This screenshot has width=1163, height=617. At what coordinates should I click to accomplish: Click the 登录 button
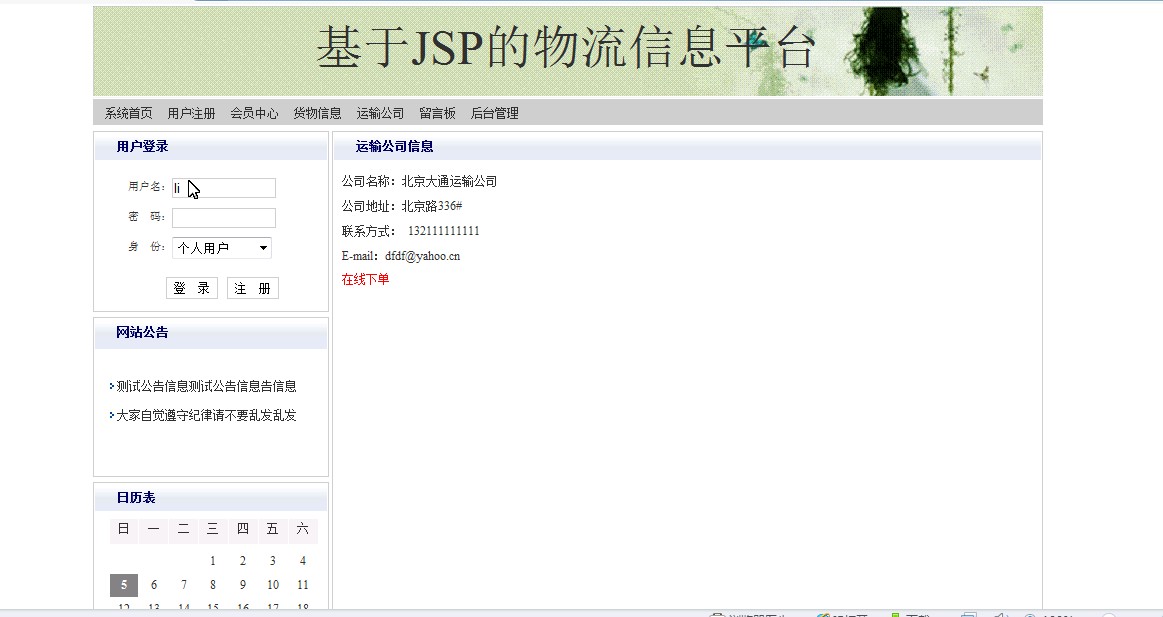(191, 288)
